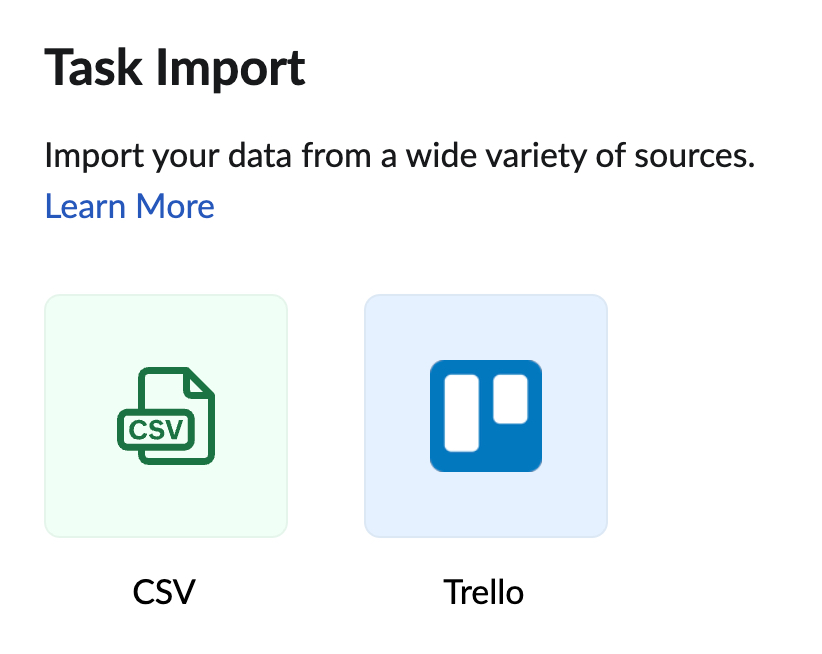Click the CSV label below the icon
822x654 pixels.
[165, 591]
